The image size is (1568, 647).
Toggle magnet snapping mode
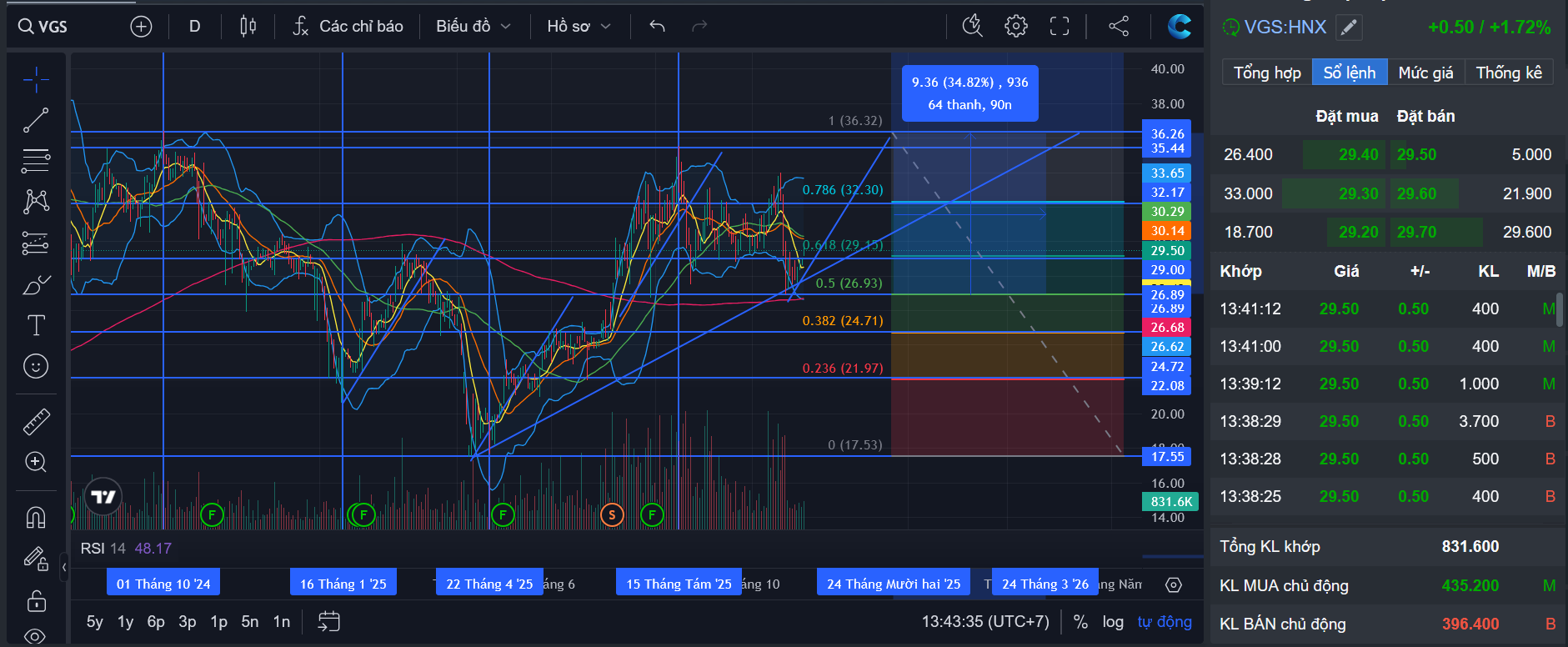pyautogui.click(x=36, y=518)
